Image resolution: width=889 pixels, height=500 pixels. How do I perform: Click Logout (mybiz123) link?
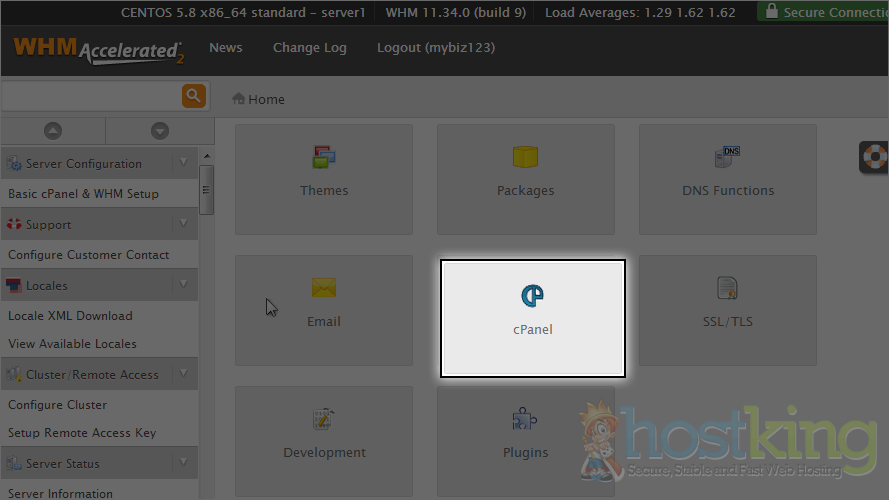coord(435,48)
